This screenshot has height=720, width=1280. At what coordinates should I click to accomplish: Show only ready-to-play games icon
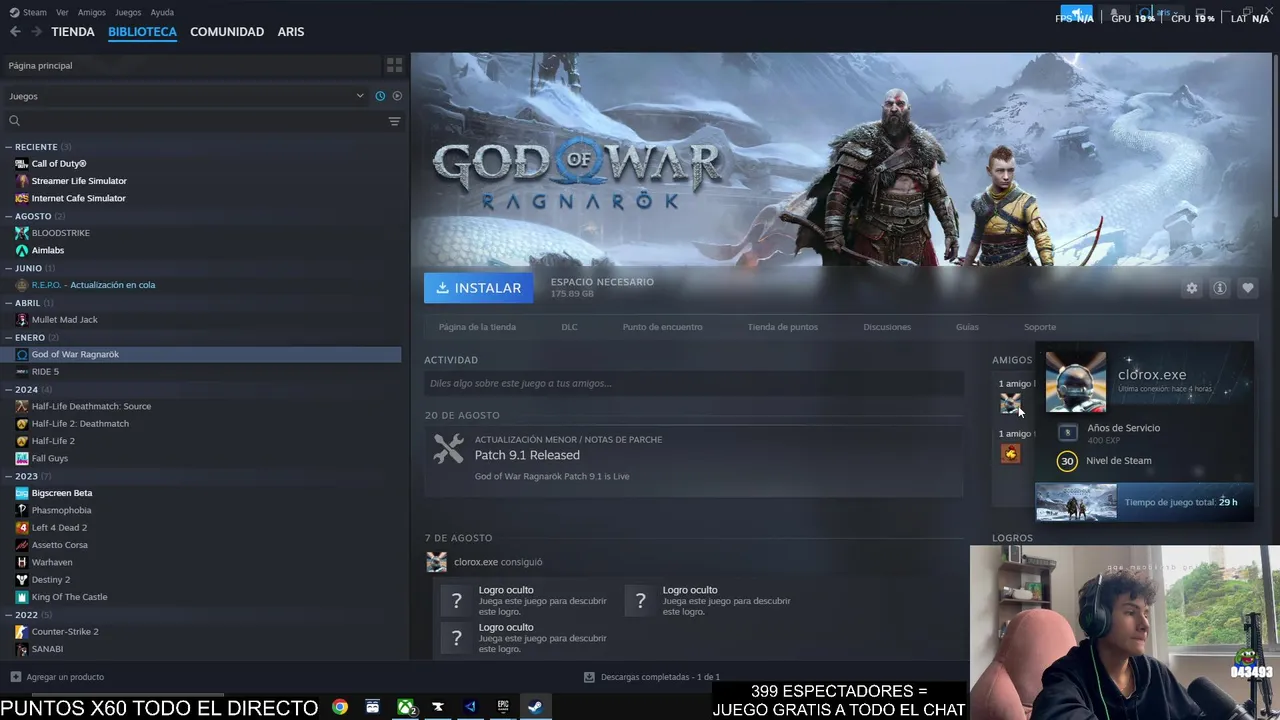tap(397, 96)
